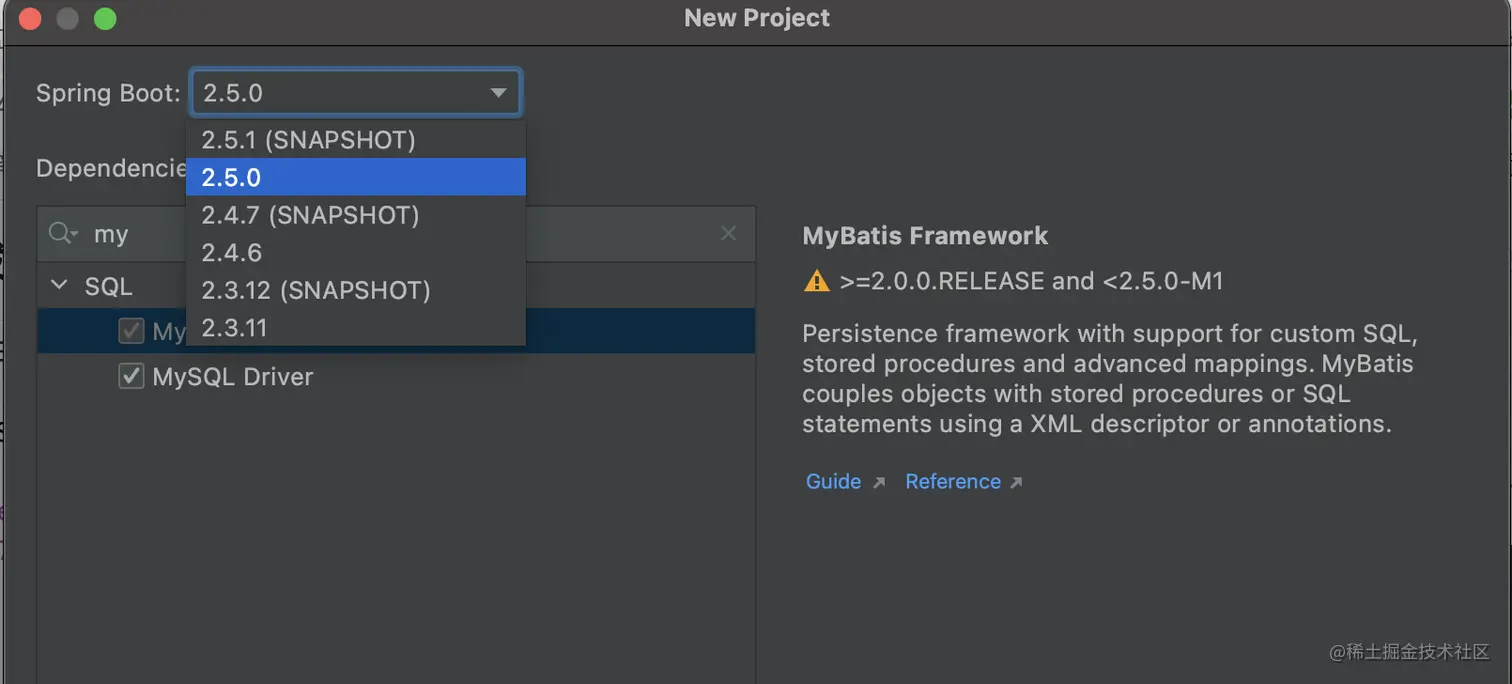Click the green maximize window button
1512x684 pixels.
[104, 18]
